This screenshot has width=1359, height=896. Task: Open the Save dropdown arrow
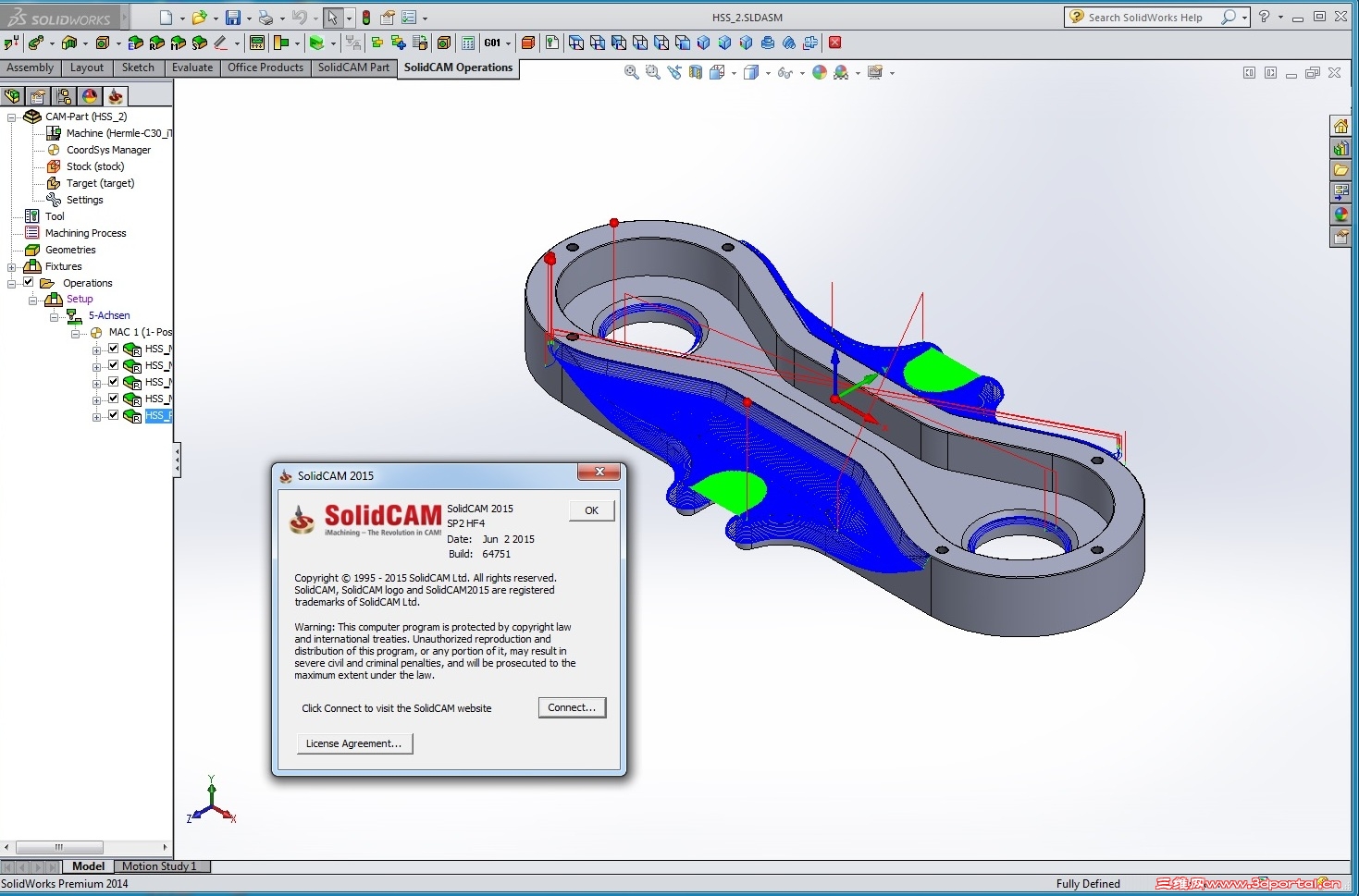coord(248,18)
